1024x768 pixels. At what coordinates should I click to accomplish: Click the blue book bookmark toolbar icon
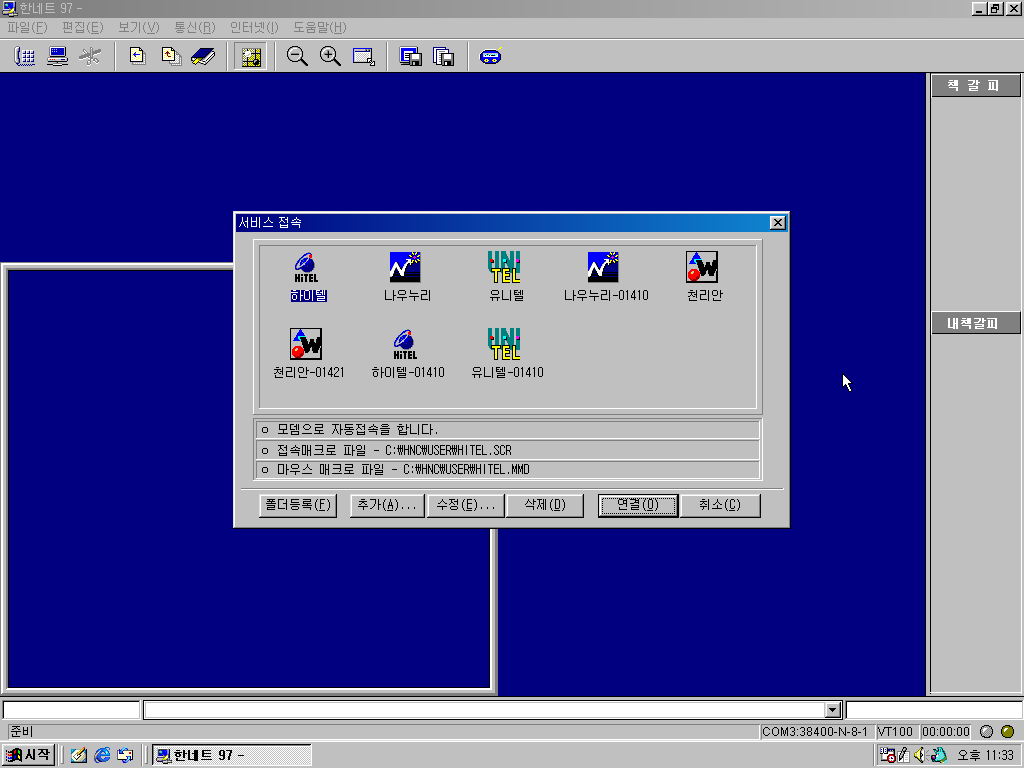click(203, 56)
